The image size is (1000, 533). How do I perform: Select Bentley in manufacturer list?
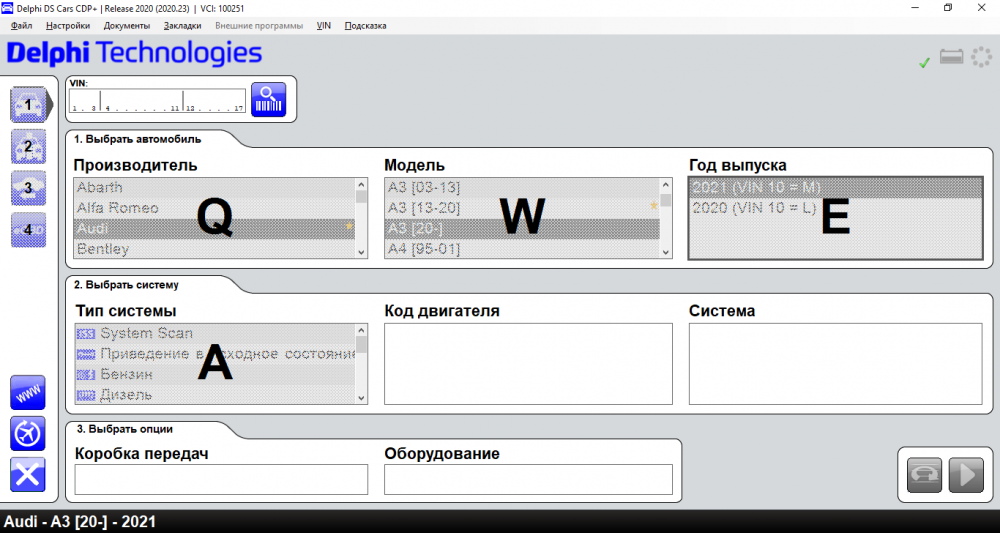click(x=215, y=249)
